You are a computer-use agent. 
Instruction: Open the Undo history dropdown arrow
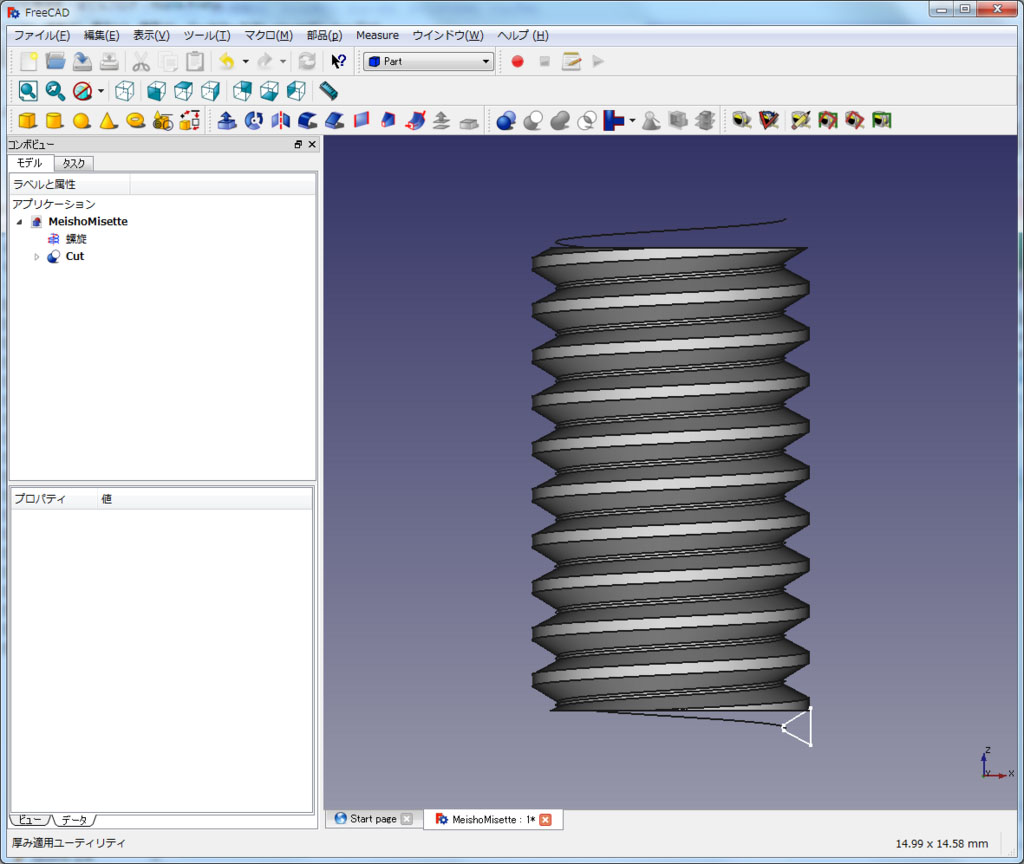pyautogui.click(x=246, y=61)
